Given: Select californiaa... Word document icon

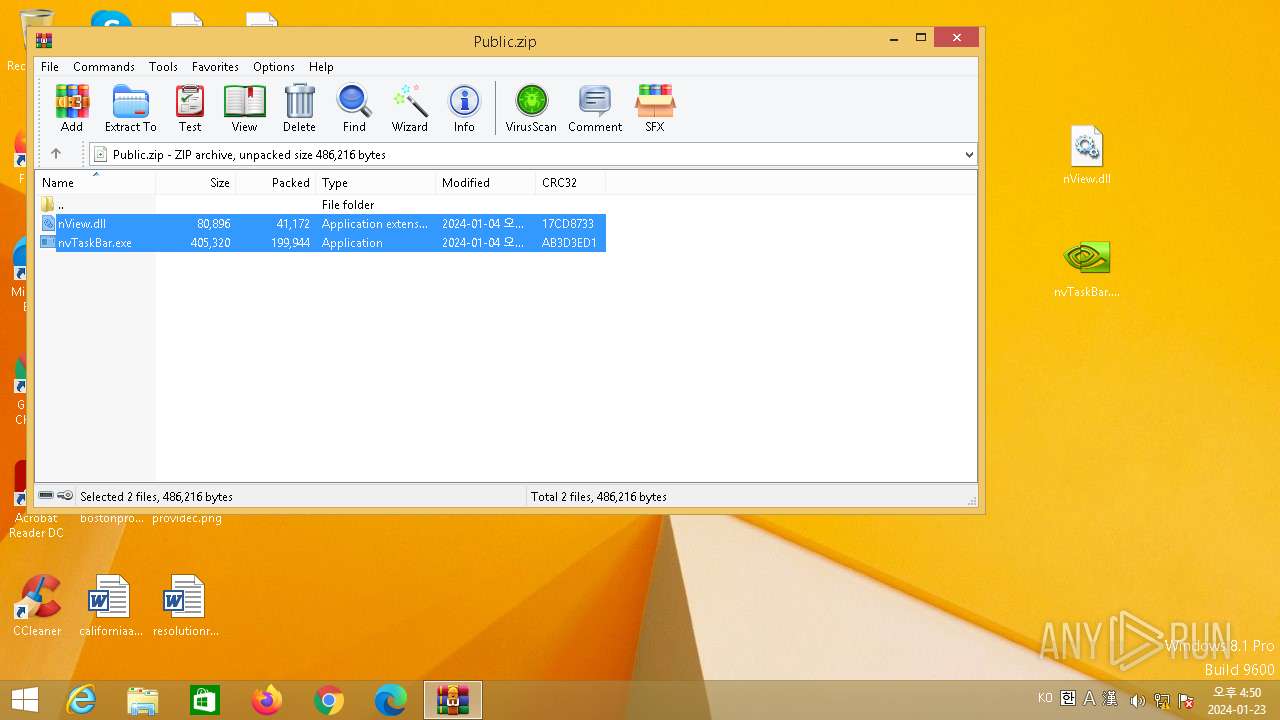Looking at the screenshot, I should click(110, 606).
